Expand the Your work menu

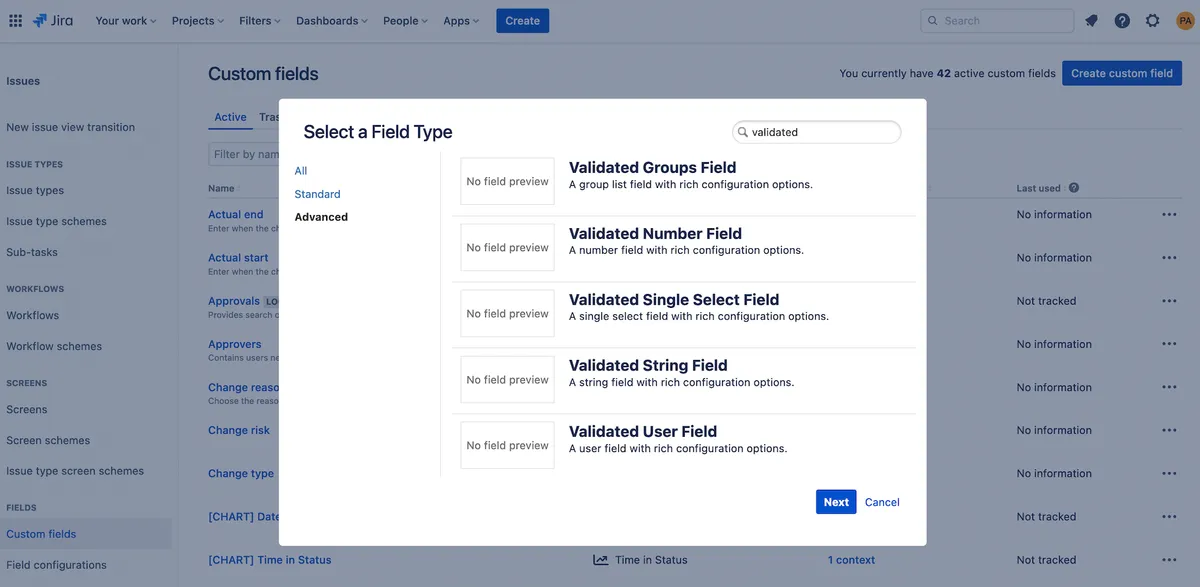[x=126, y=20]
